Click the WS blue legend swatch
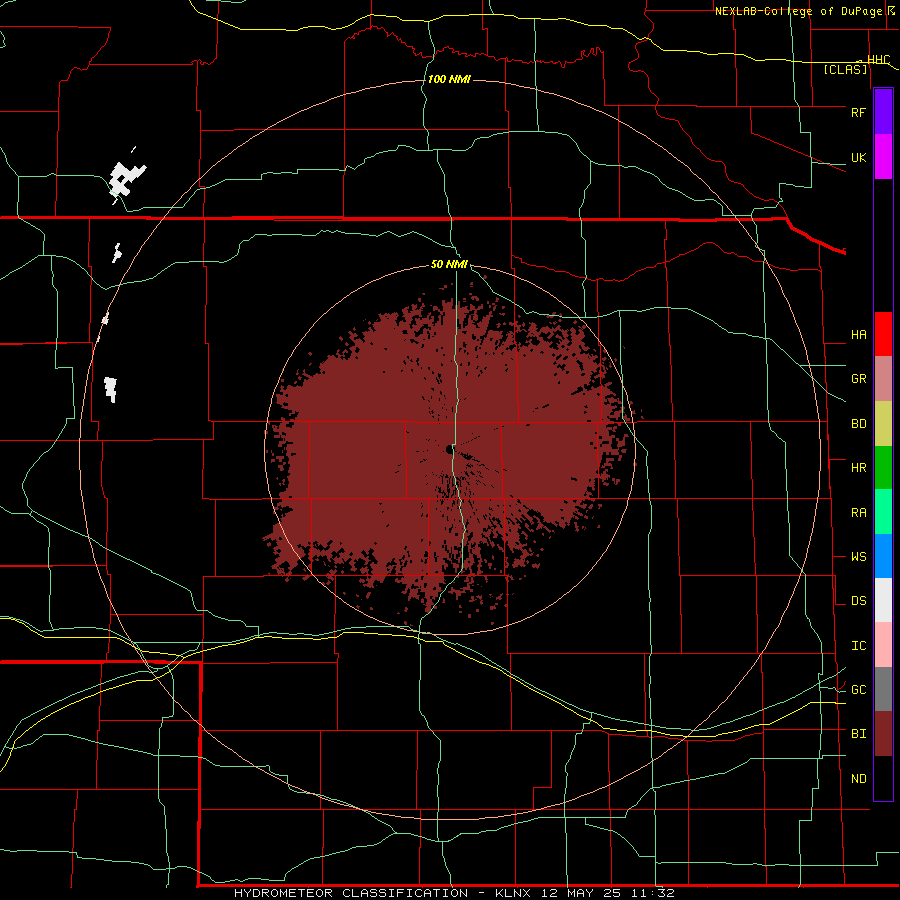This screenshot has height=900, width=900. coord(883,556)
